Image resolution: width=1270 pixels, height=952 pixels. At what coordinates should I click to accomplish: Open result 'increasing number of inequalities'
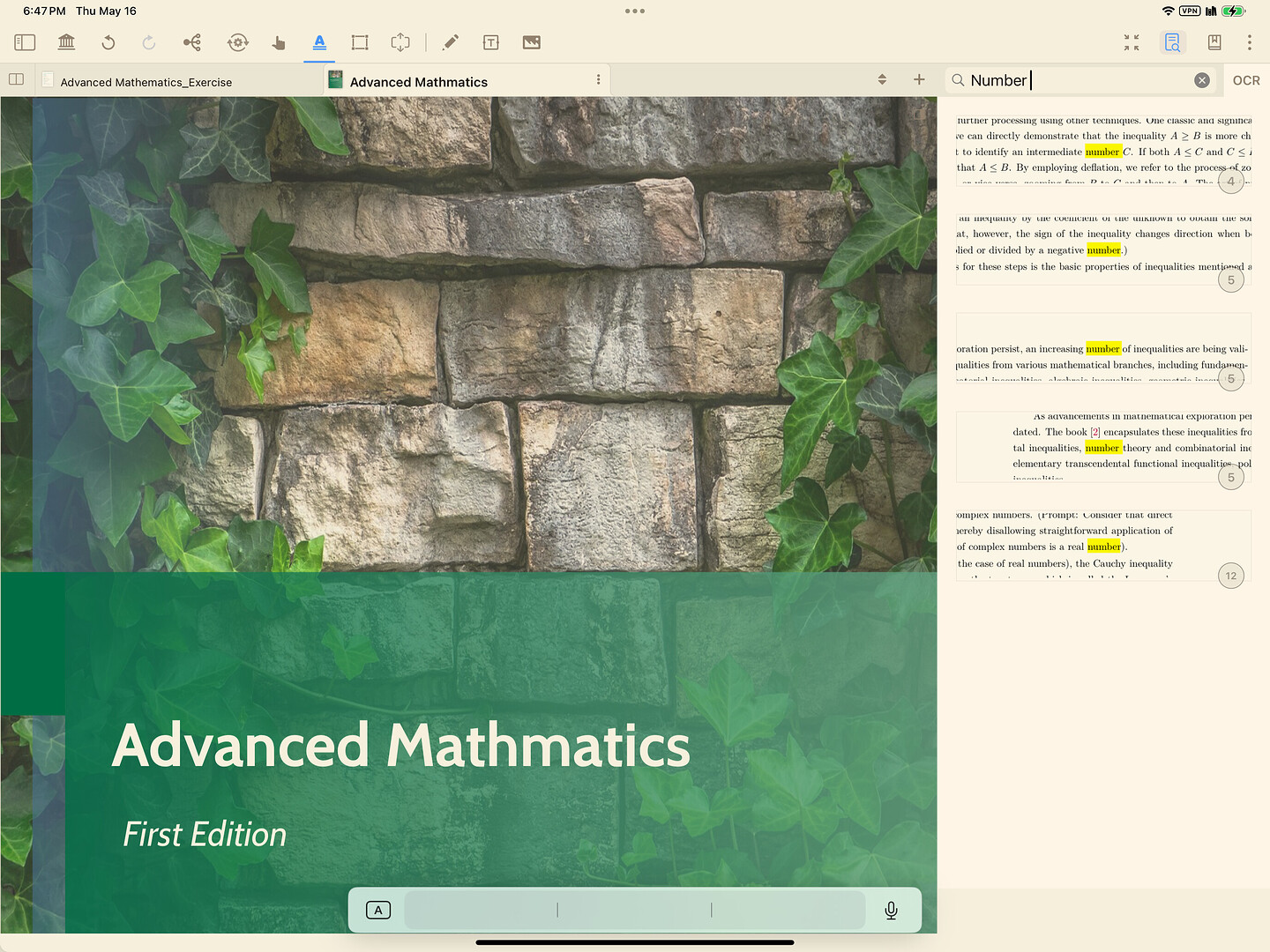(x=1103, y=348)
